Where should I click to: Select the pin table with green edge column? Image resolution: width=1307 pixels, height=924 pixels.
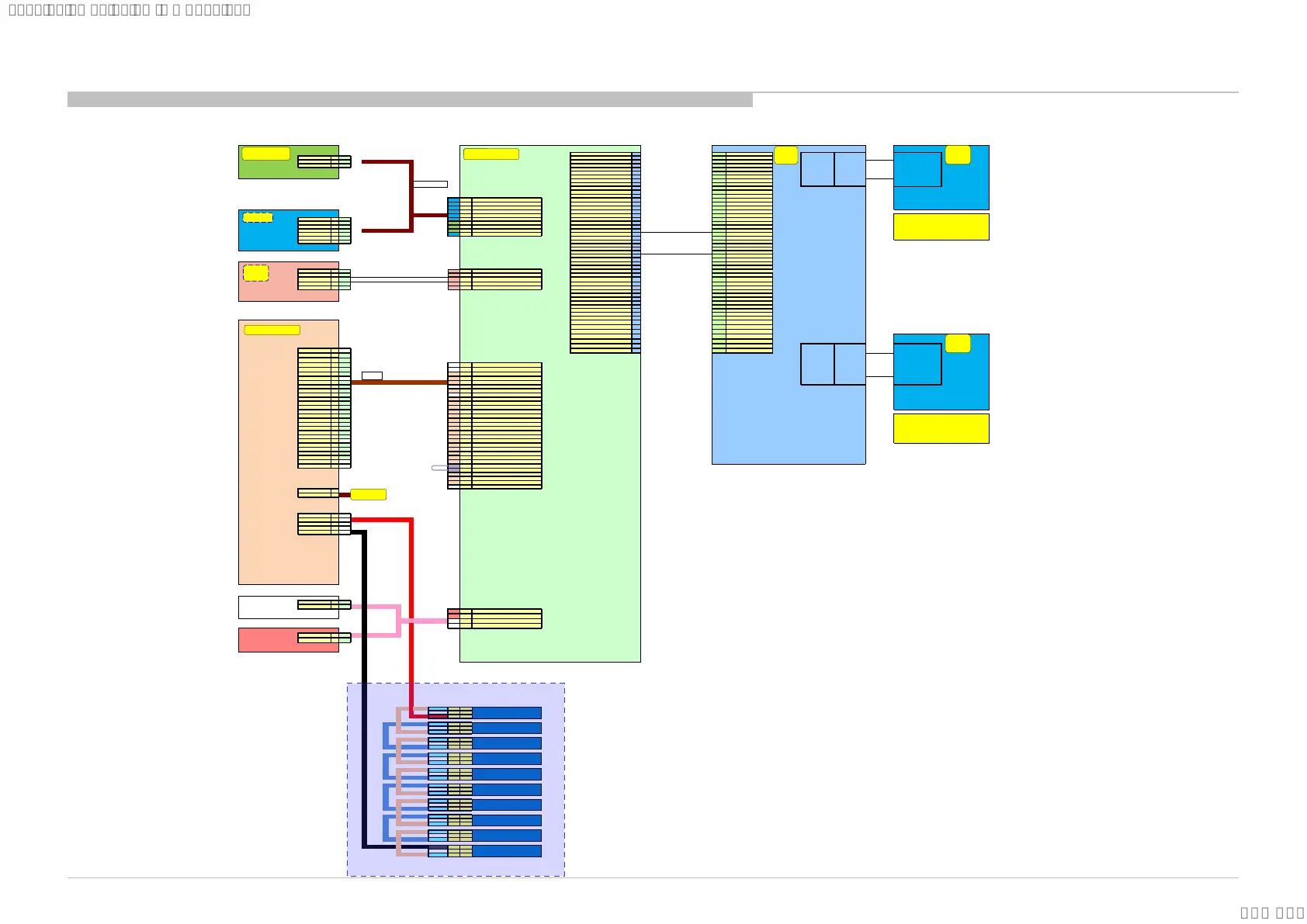tap(742, 253)
